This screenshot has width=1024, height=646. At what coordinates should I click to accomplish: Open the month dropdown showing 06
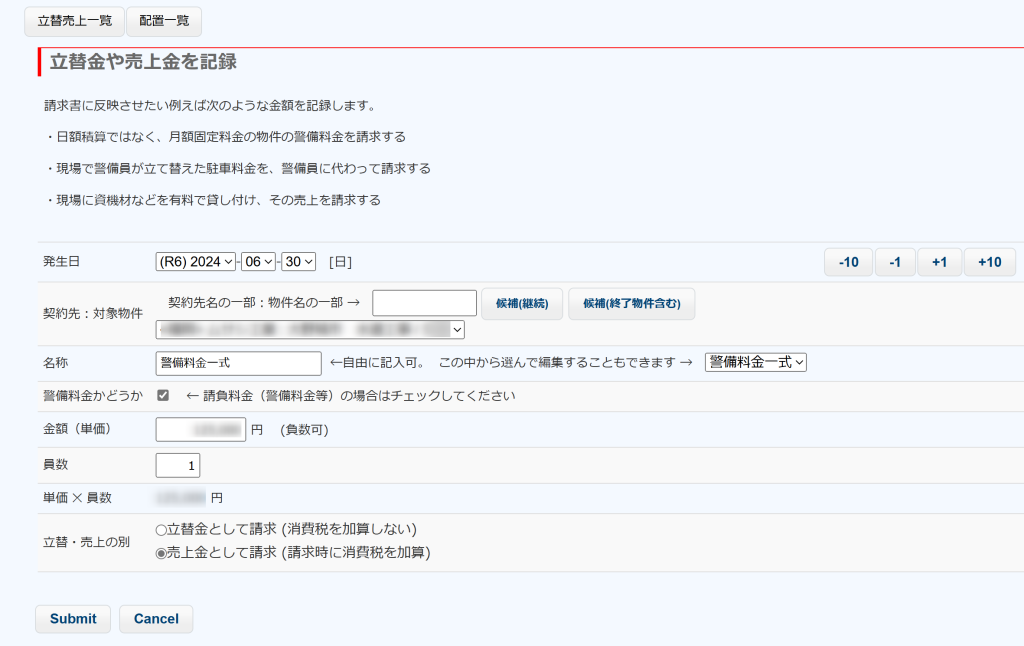point(258,262)
